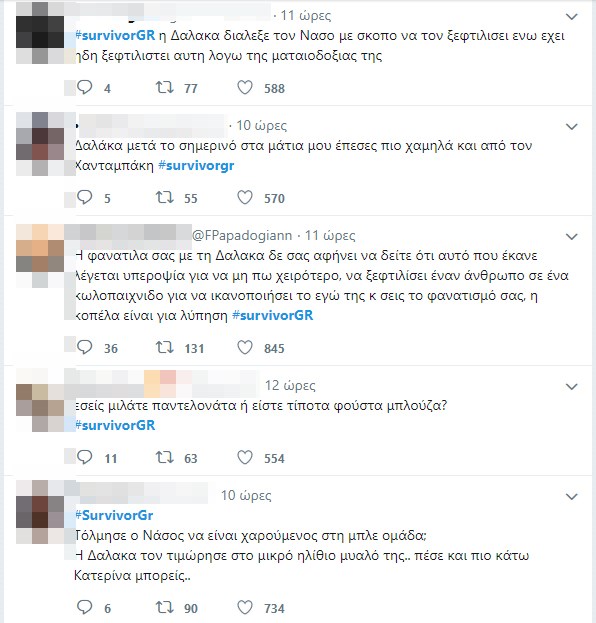Like the tweet with 588 likes
This screenshot has height=623, width=596.
pos(245,87)
